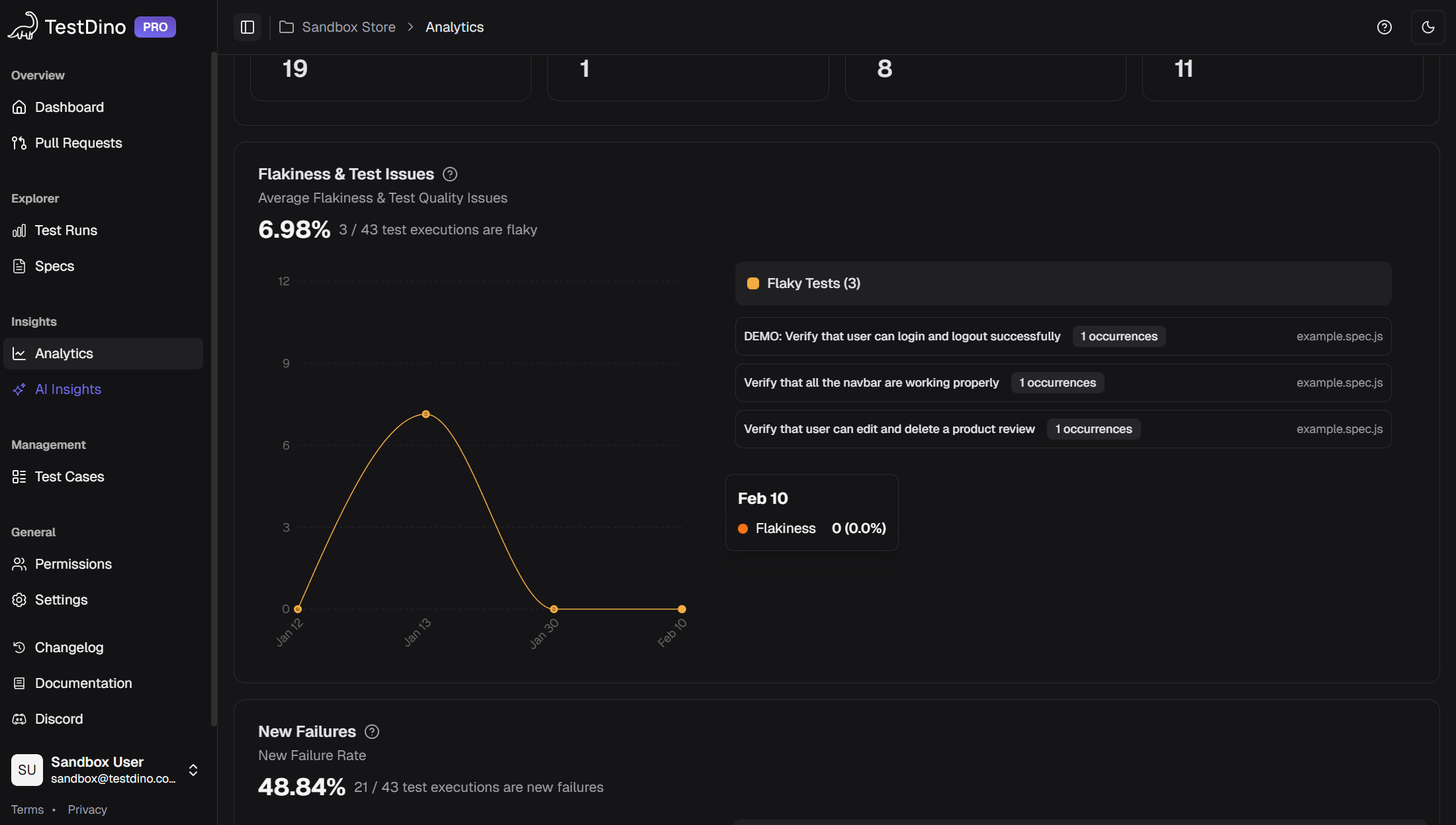The image size is (1456, 825).
Task: Switch to dark/light theme moon icon
Action: pyautogui.click(x=1428, y=27)
